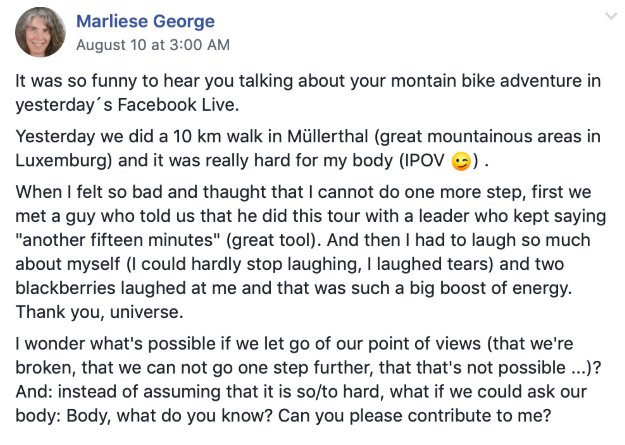
Task: Expand the post options chevron menu
Action: (x=611, y=16)
